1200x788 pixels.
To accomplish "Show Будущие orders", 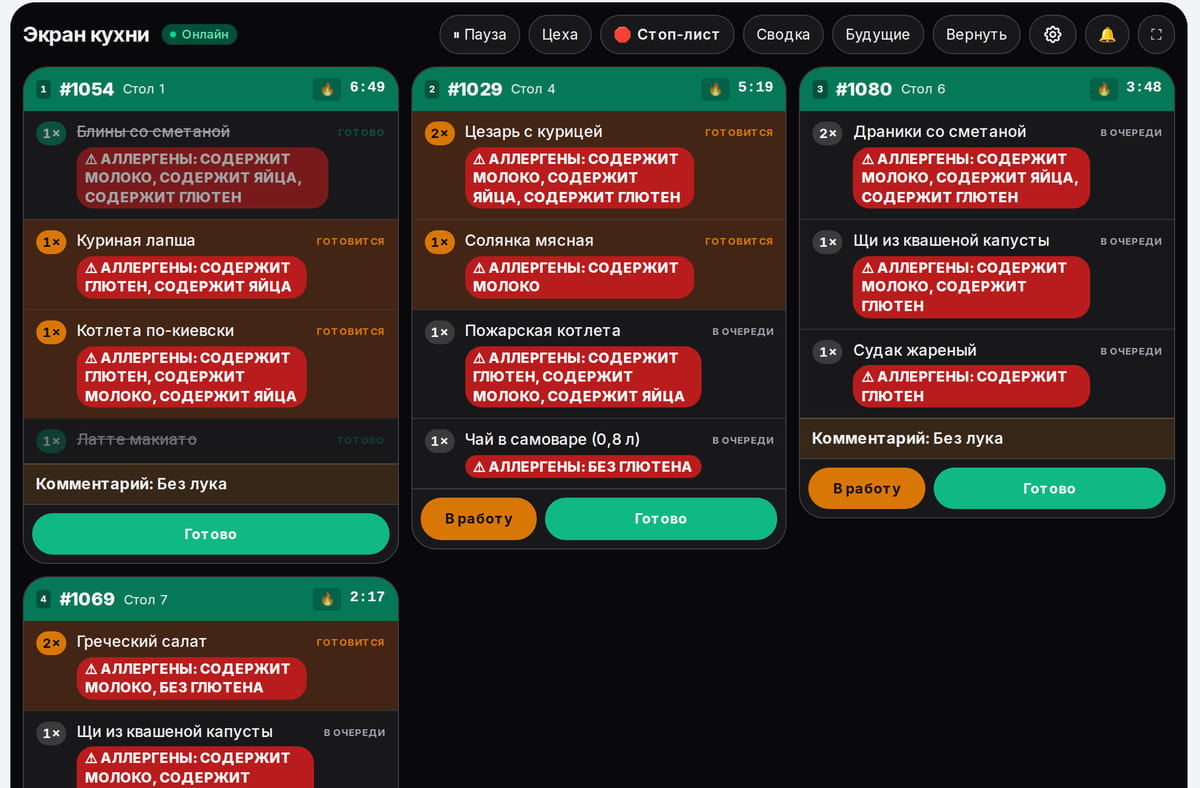I will tap(877, 34).
